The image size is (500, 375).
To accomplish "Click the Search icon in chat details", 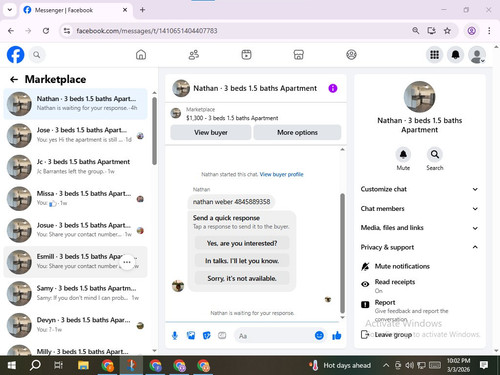I will [435, 154].
